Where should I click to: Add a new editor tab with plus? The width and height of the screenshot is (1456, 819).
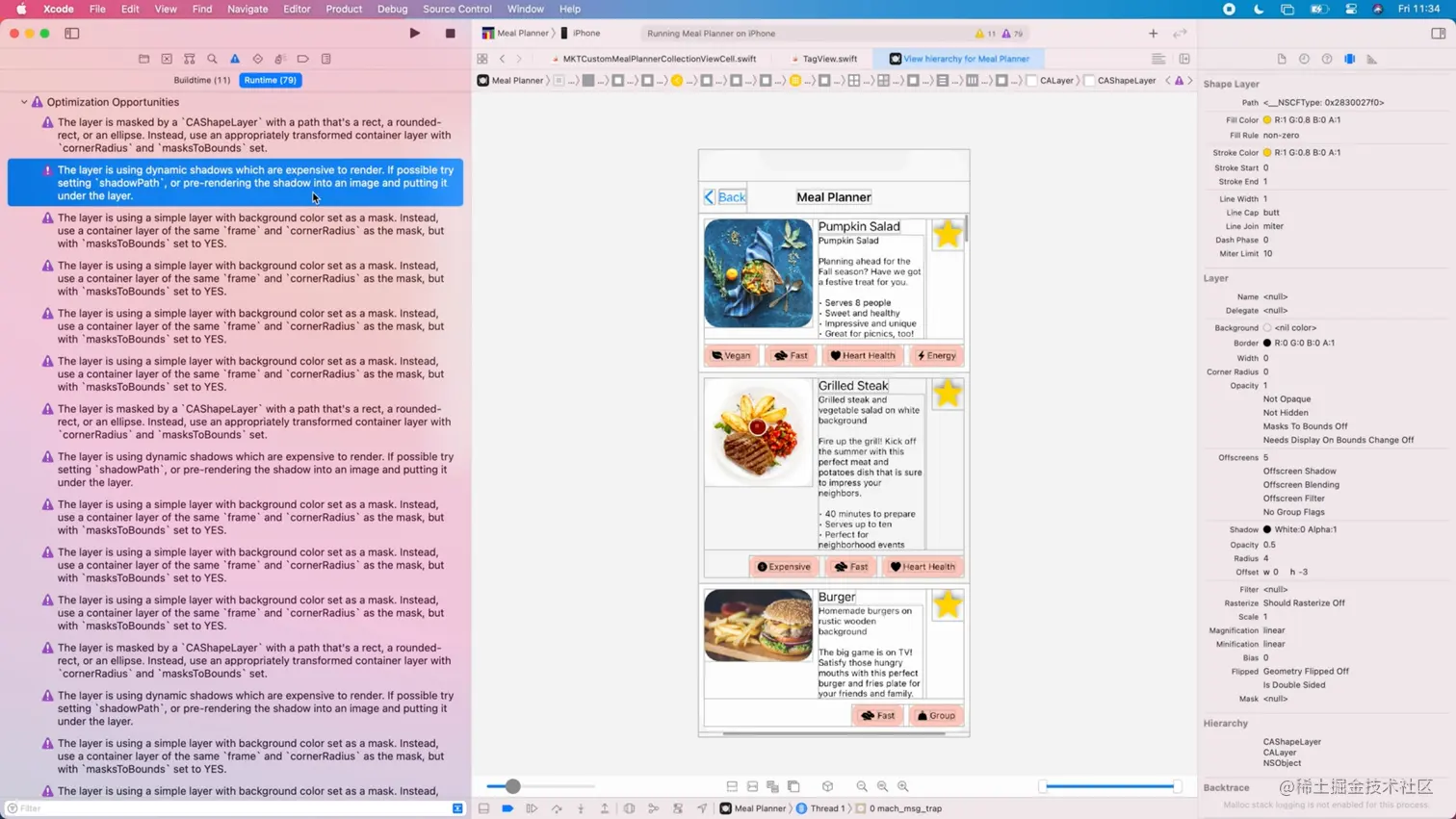1153,33
